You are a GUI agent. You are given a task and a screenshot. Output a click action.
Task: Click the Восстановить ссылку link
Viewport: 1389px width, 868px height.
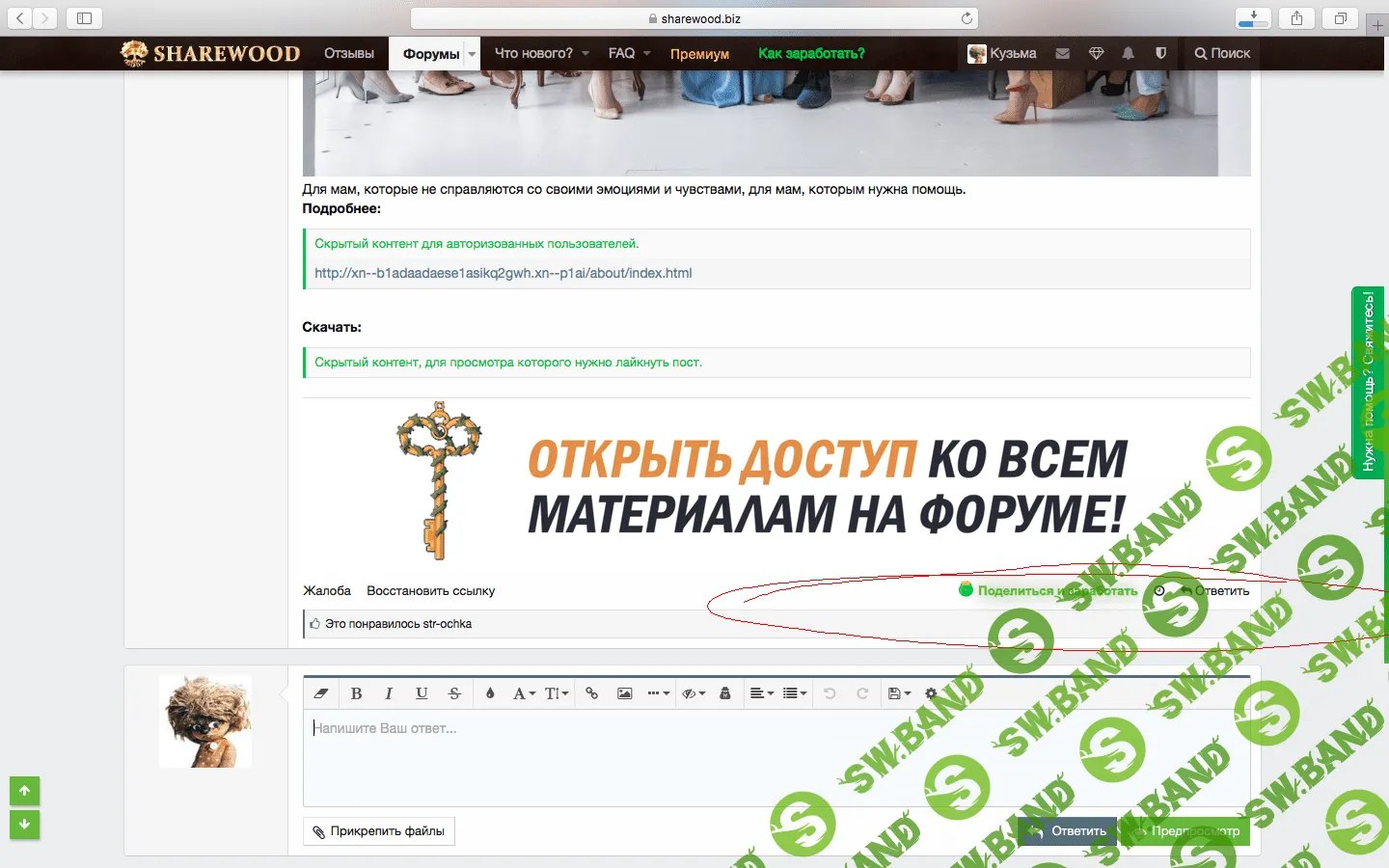[x=430, y=591]
